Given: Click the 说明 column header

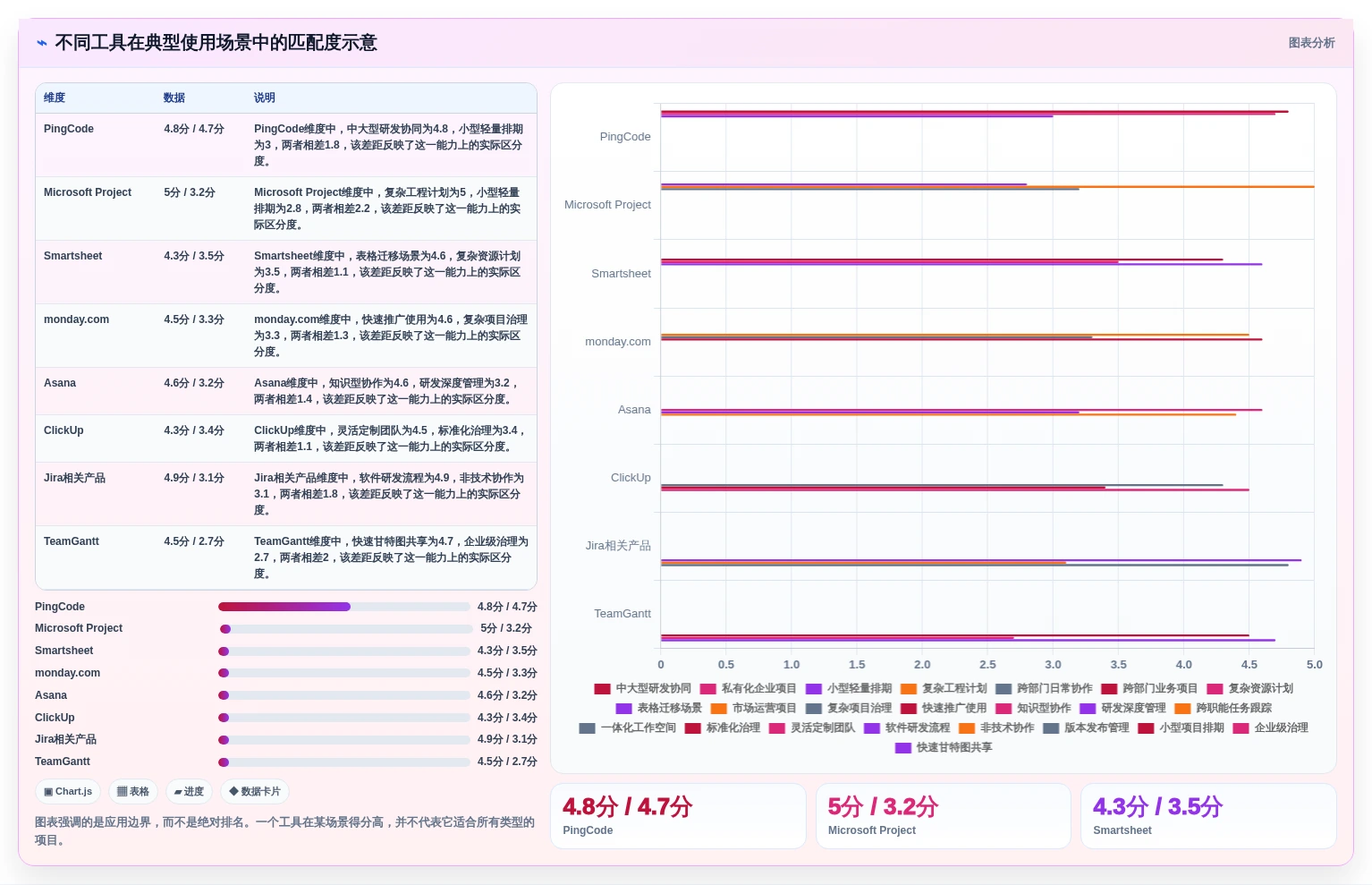Looking at the screenshot, I should [265, 98].
